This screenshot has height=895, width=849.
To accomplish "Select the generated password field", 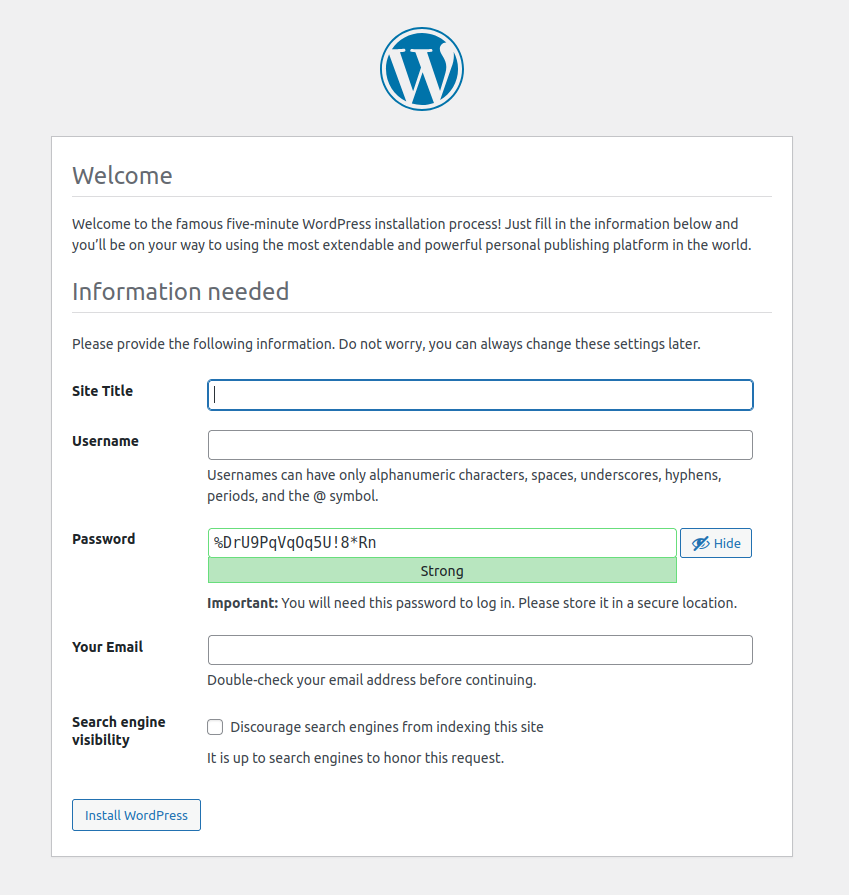I will pos(442,543).
